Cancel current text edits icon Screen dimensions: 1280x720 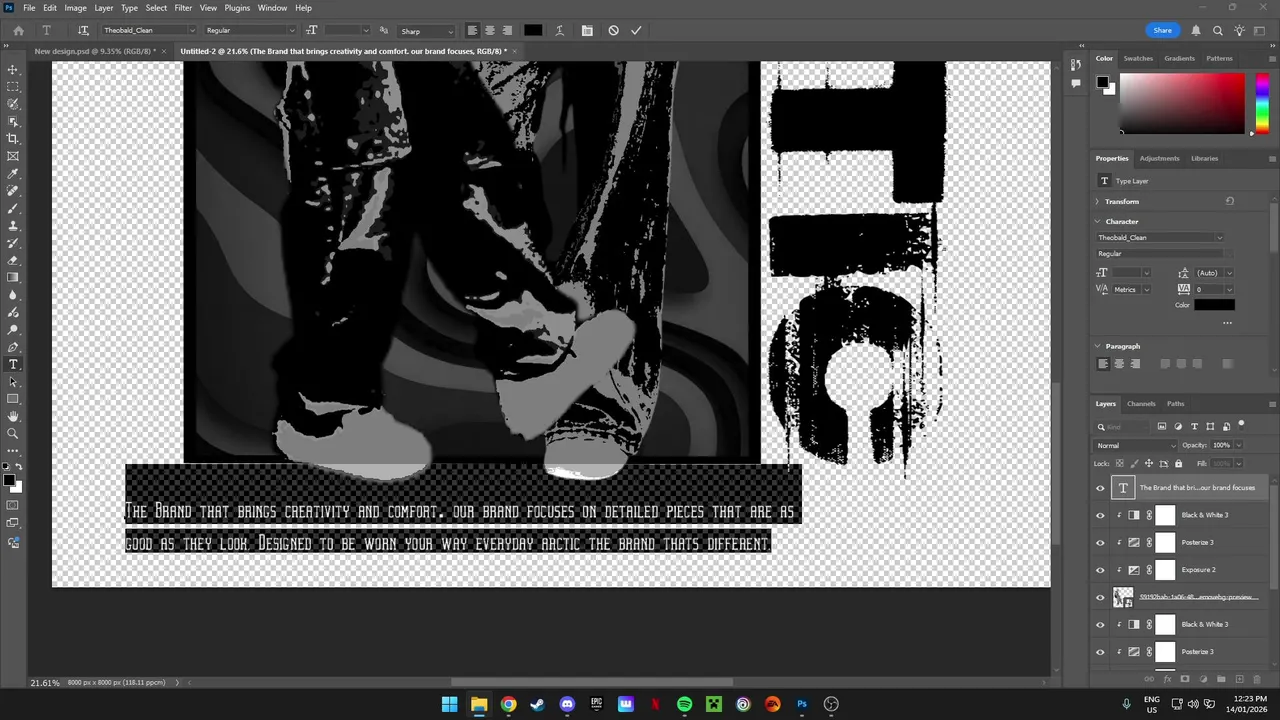pyautogui.click(x=613, y=30)
